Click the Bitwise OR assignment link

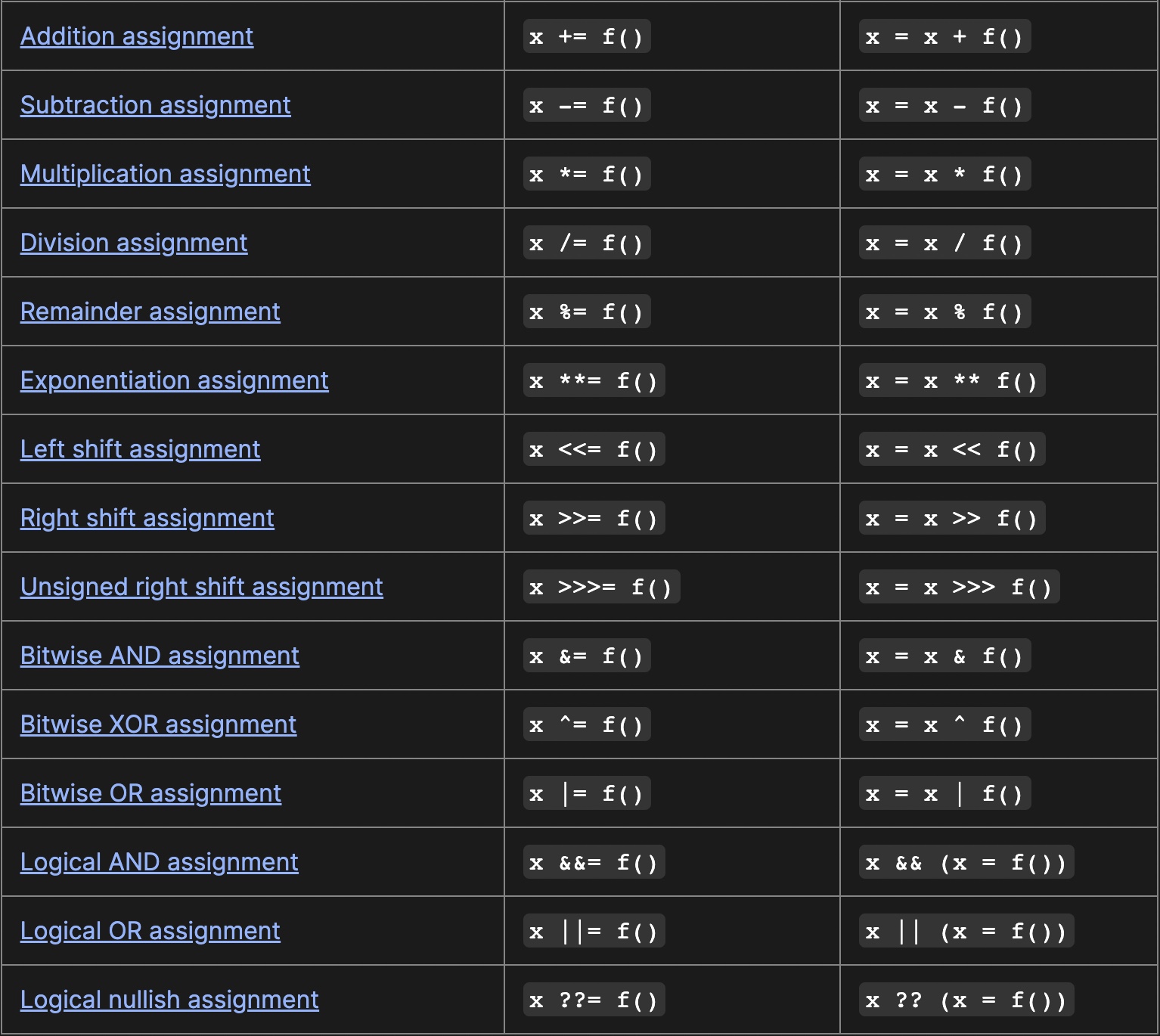pyautogui.click(x=150, y=793)
